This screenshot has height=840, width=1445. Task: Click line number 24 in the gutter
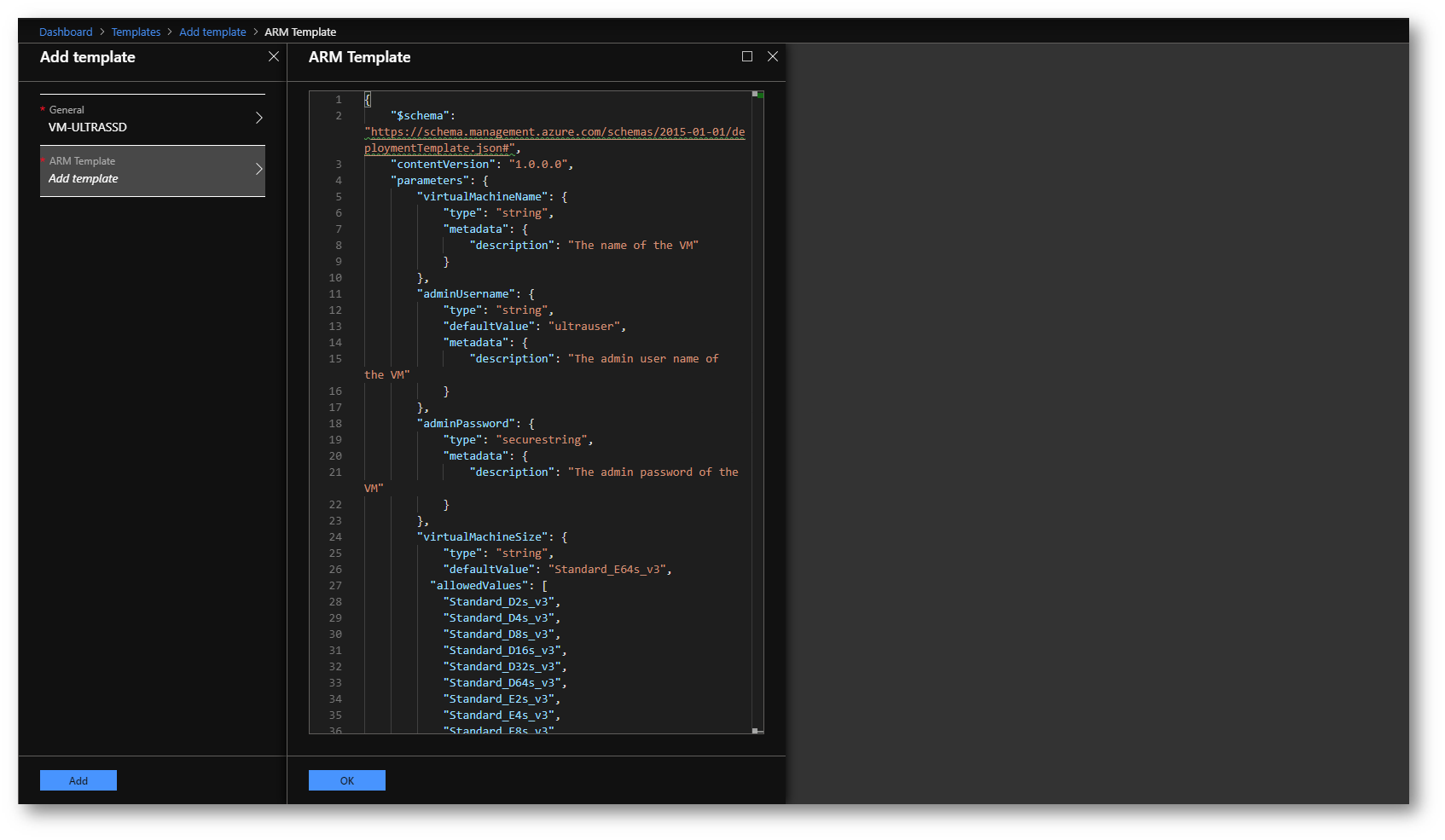pos(335,537)
